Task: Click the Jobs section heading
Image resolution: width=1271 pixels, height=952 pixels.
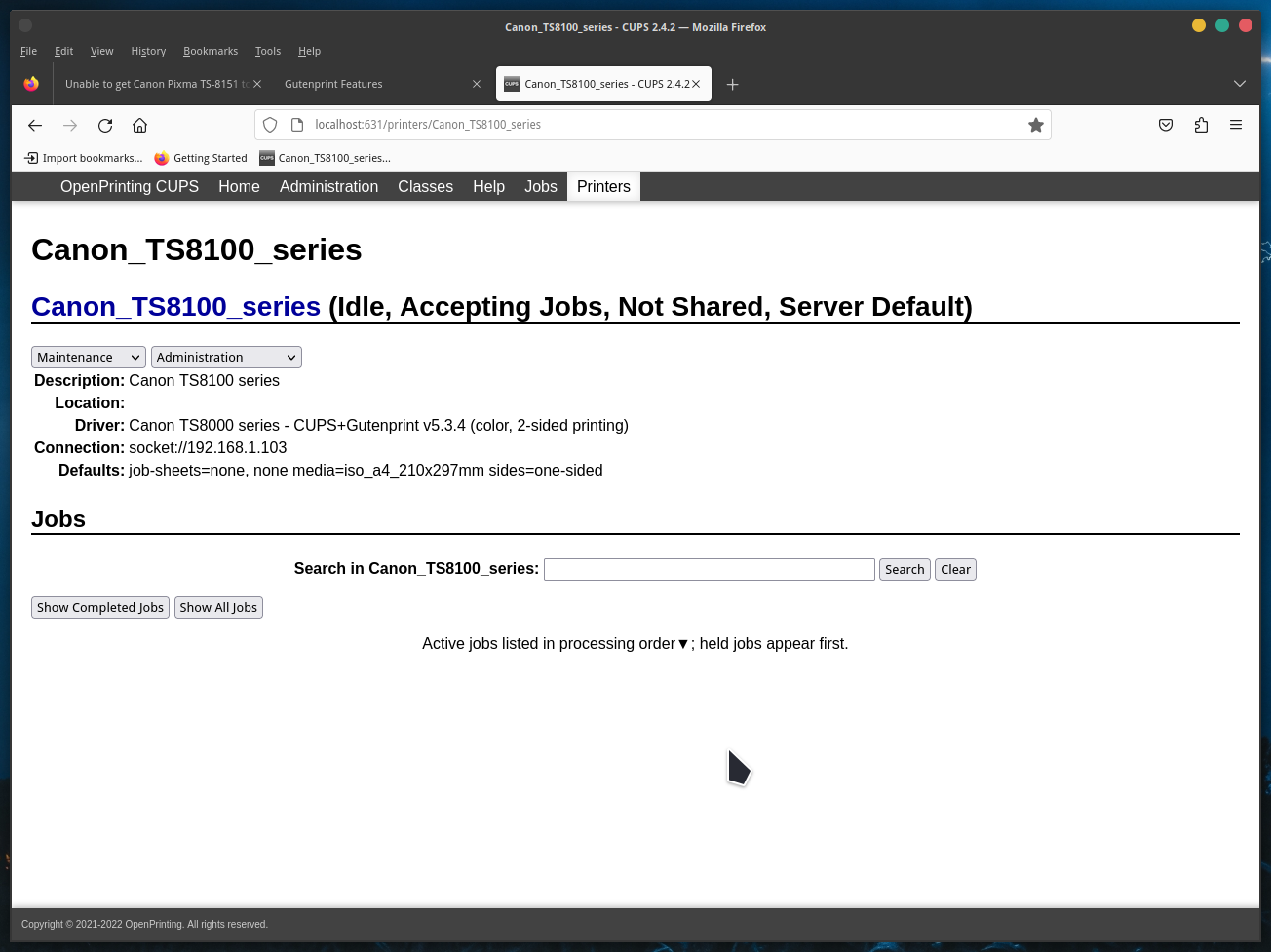Action: click(x=58, y=519)
